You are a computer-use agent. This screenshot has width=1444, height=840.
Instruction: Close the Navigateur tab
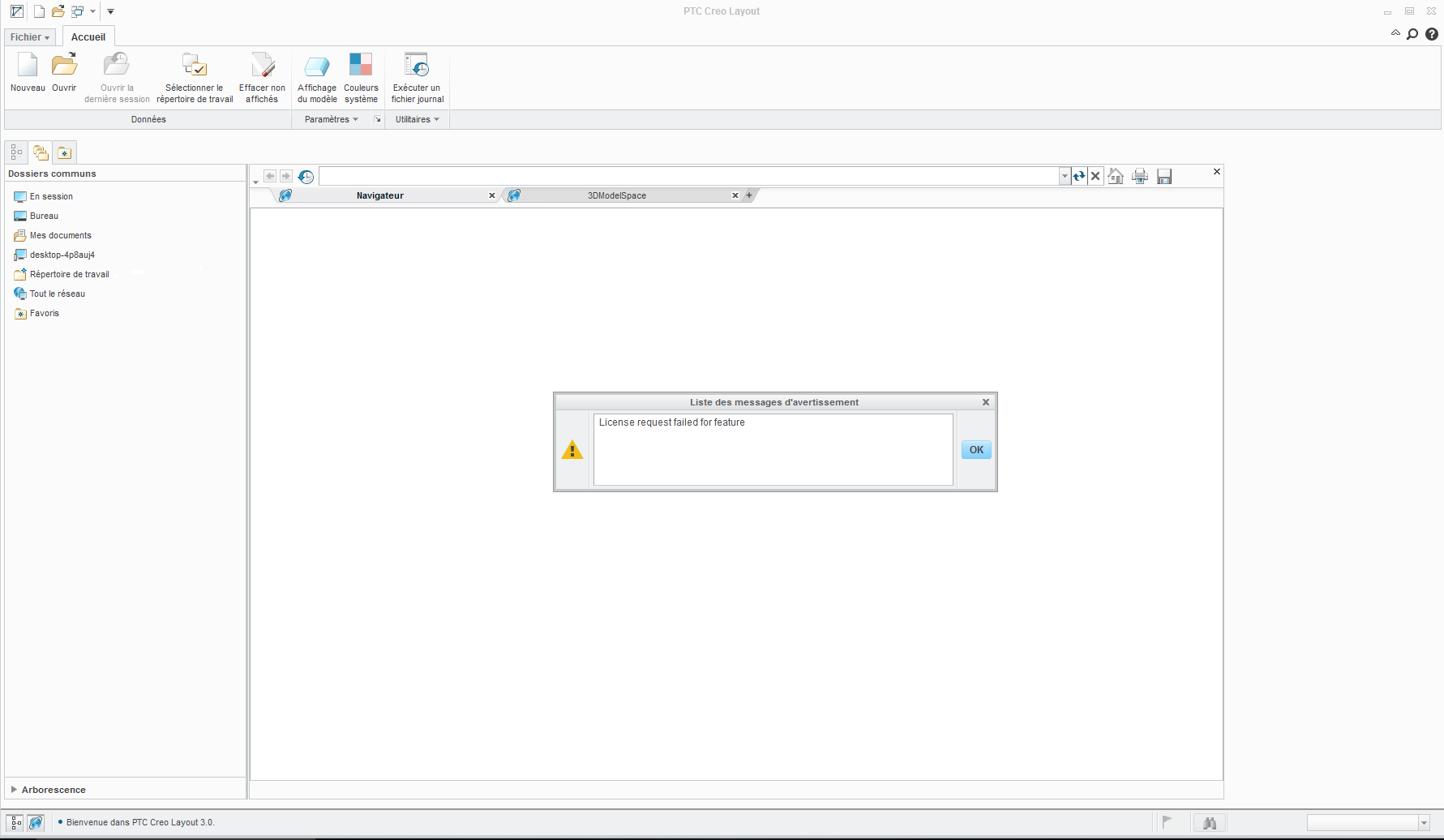pos(491,195)
